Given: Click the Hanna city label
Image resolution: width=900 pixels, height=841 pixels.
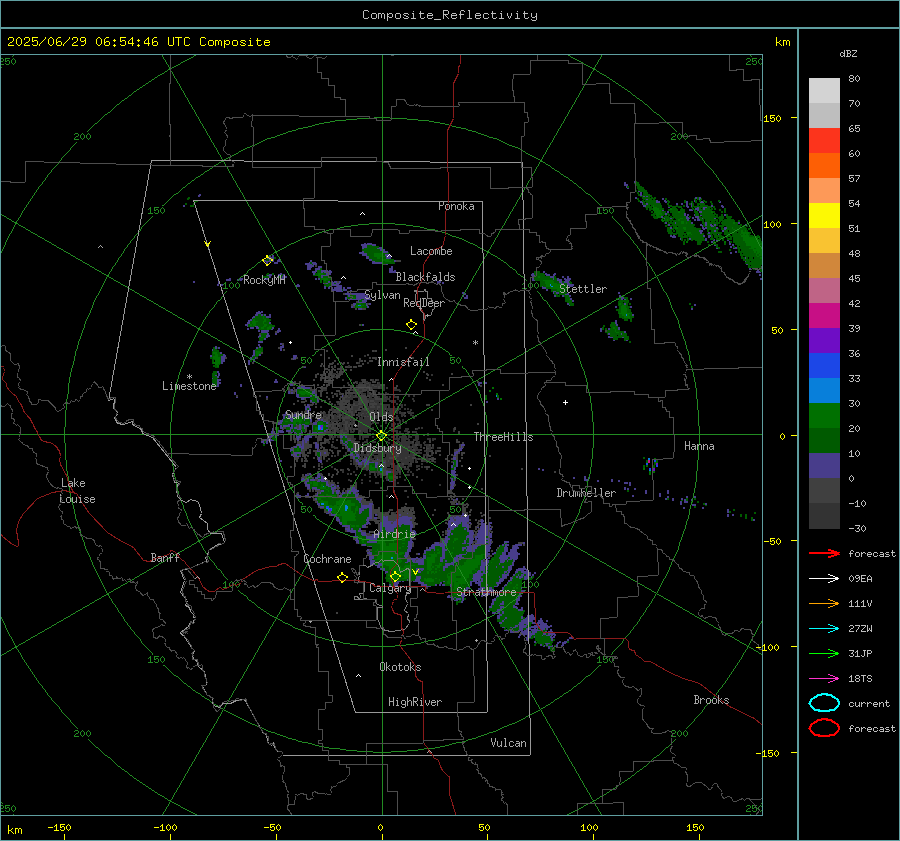Looking at the screenshot, I should point(699,446).
